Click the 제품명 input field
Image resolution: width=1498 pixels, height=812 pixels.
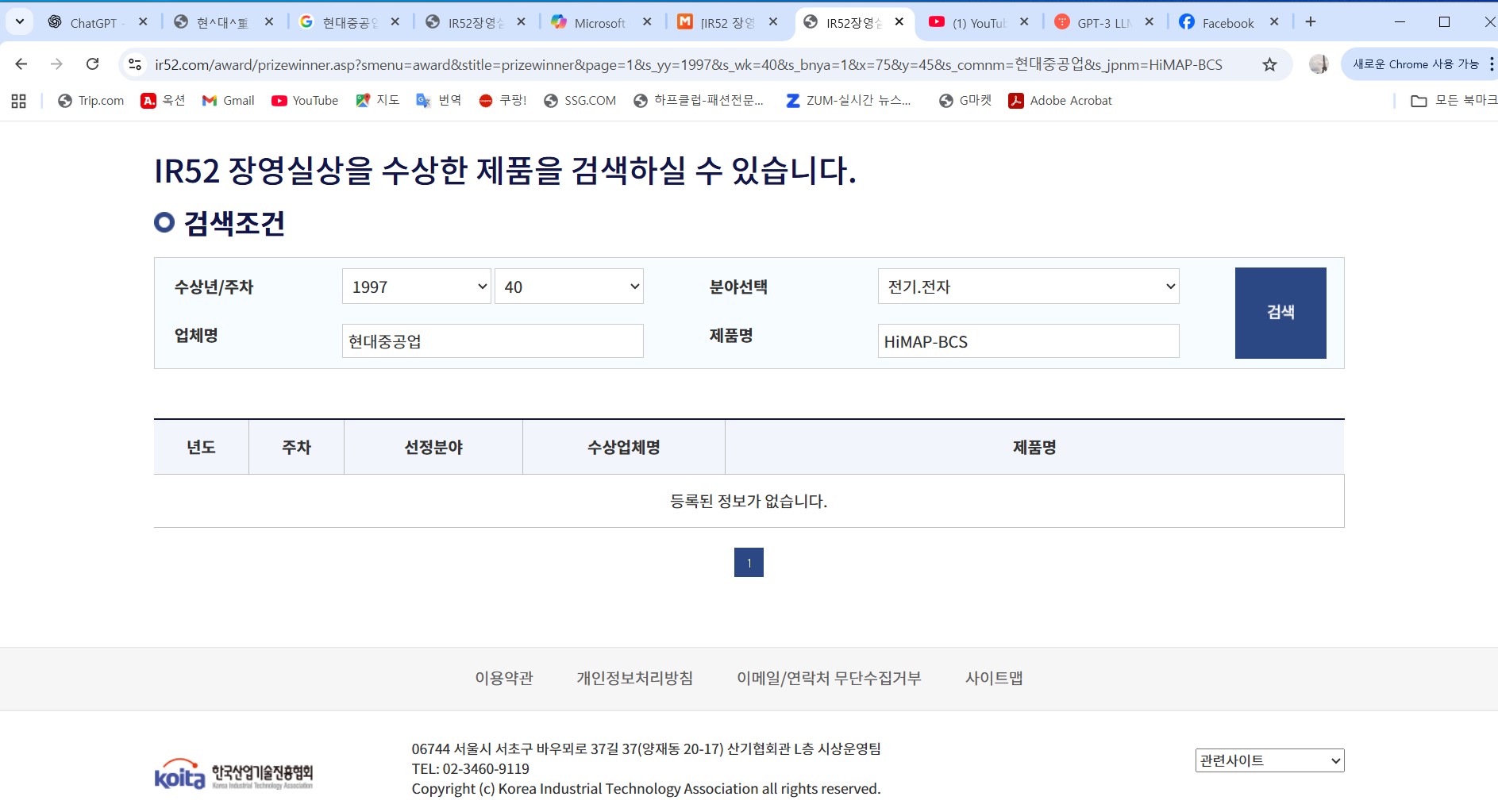[1029, 341]
